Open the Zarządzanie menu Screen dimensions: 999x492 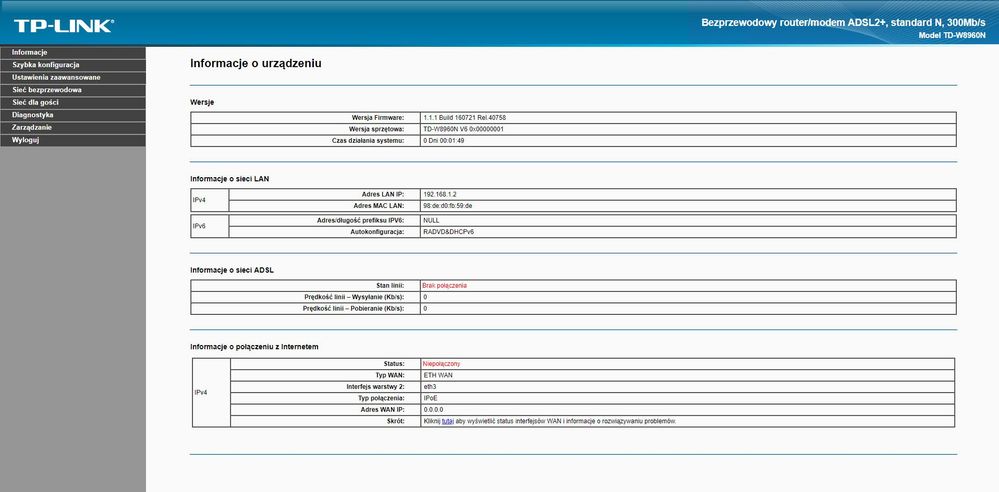click(x=32, y=127)
